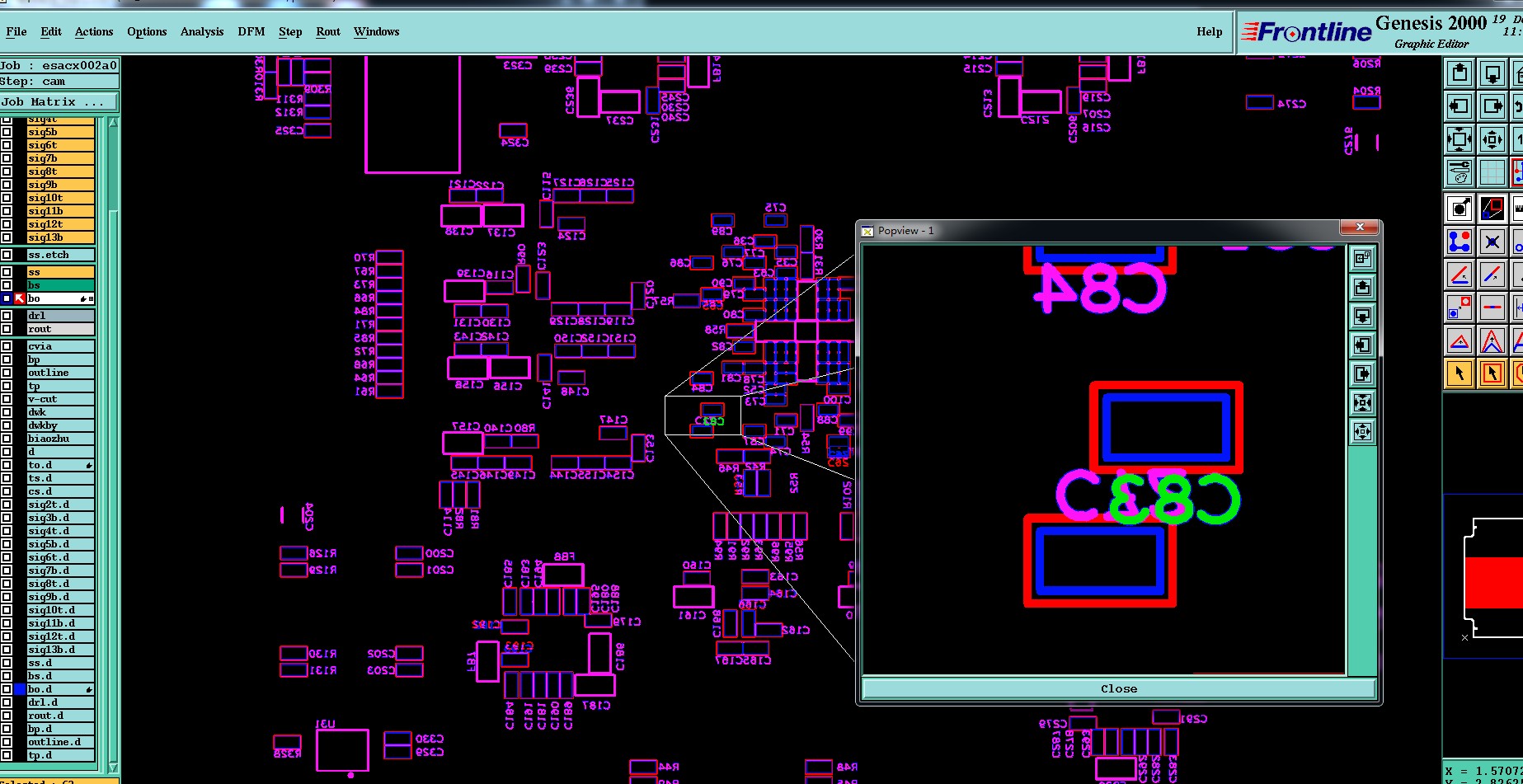
Task: Click the zoom out icon in Popview window
Action: coord(1362,432)
